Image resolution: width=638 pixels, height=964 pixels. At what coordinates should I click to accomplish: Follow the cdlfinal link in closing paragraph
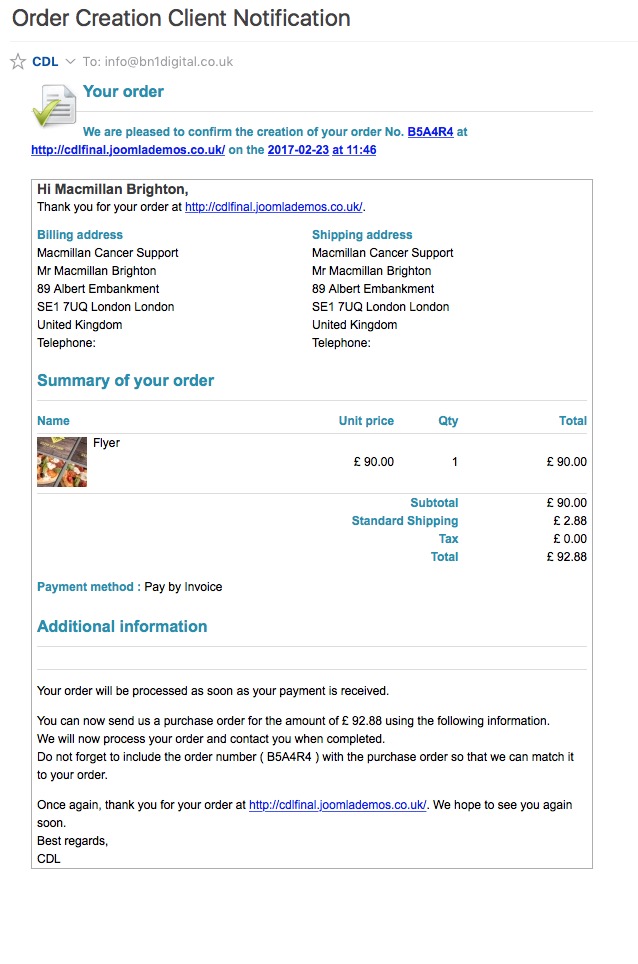click(x=338, y=805)
